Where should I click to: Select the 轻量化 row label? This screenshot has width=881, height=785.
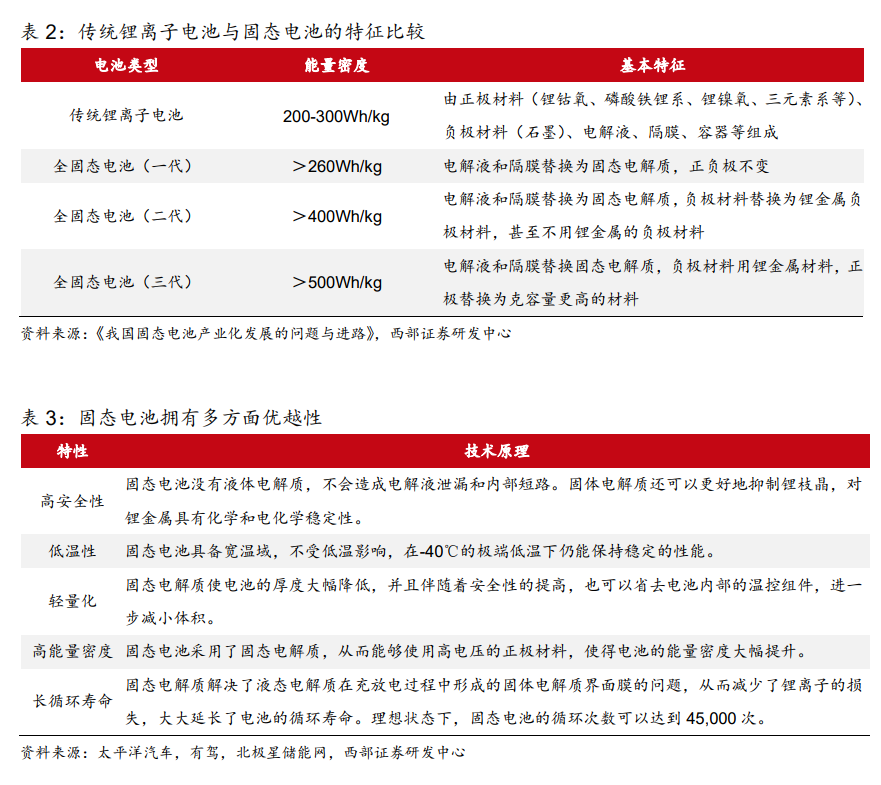tap(72, 601)
